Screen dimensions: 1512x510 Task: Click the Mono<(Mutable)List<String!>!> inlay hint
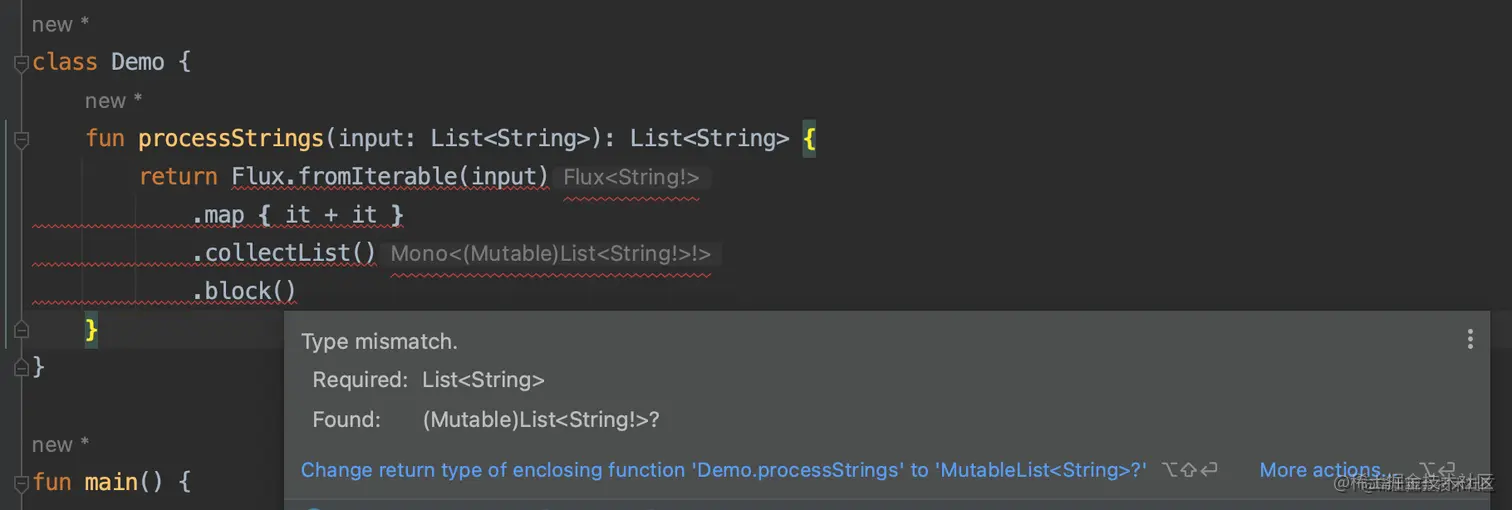pos(550,254)
